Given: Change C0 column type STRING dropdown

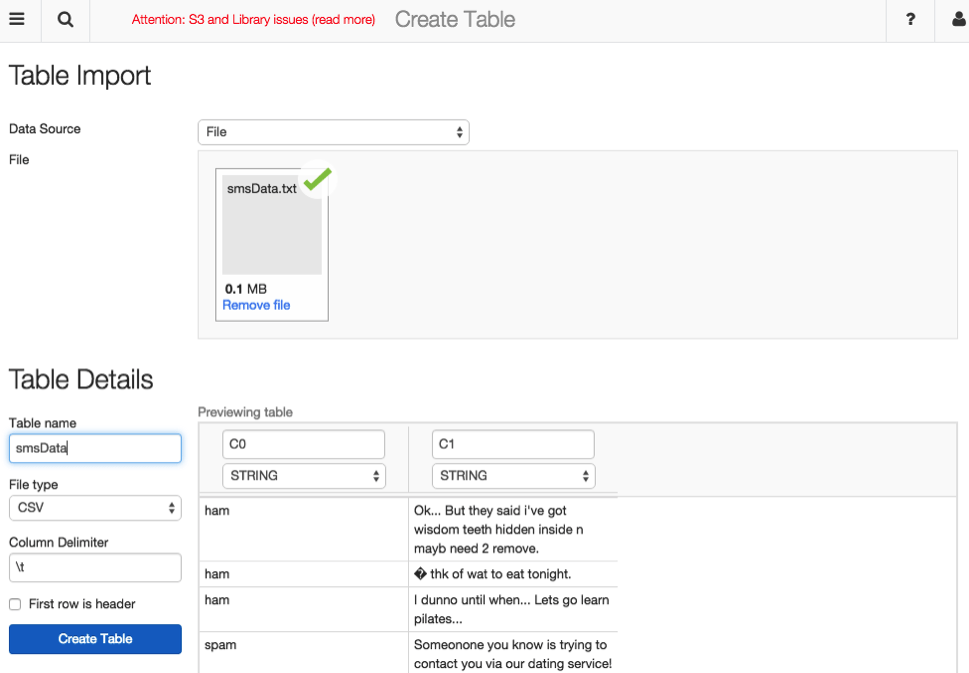Looking at the screenshot, I should click(x=304, y=475).
